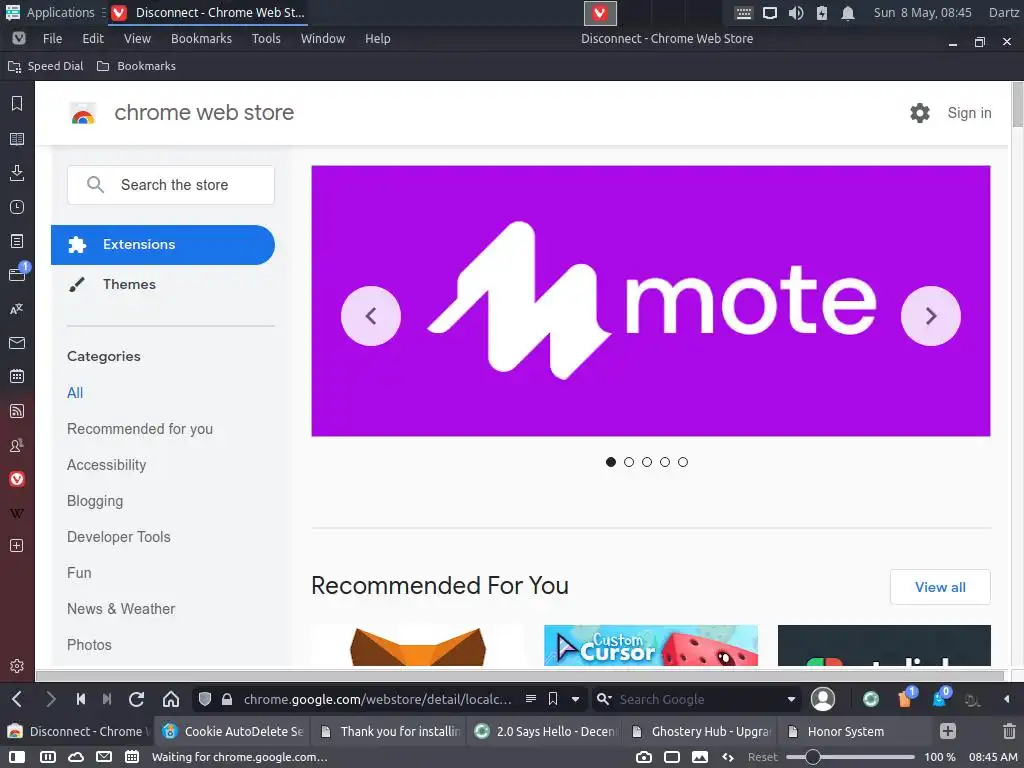Screen dimensions: 1024x768
Task: Open the tracker blocker shield icon
Action: click(x=204, y=699)
